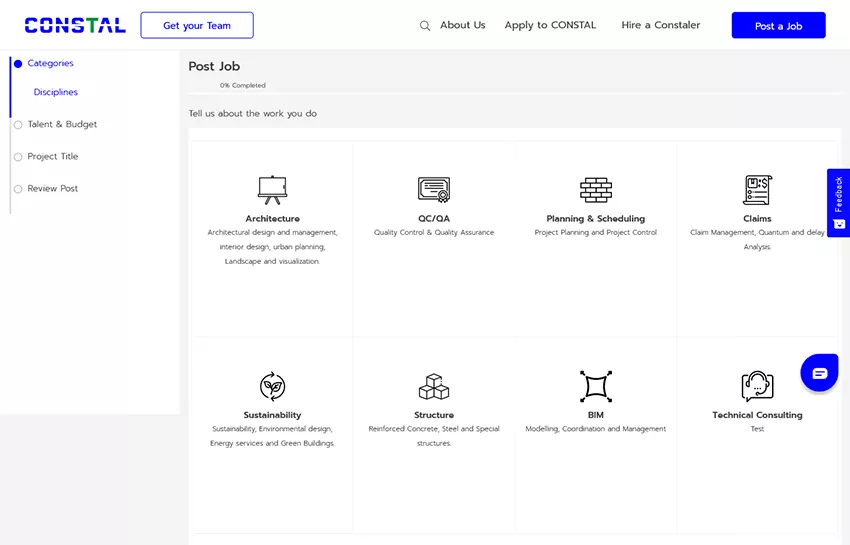Jump to the Project Title step

coord(52,157)
